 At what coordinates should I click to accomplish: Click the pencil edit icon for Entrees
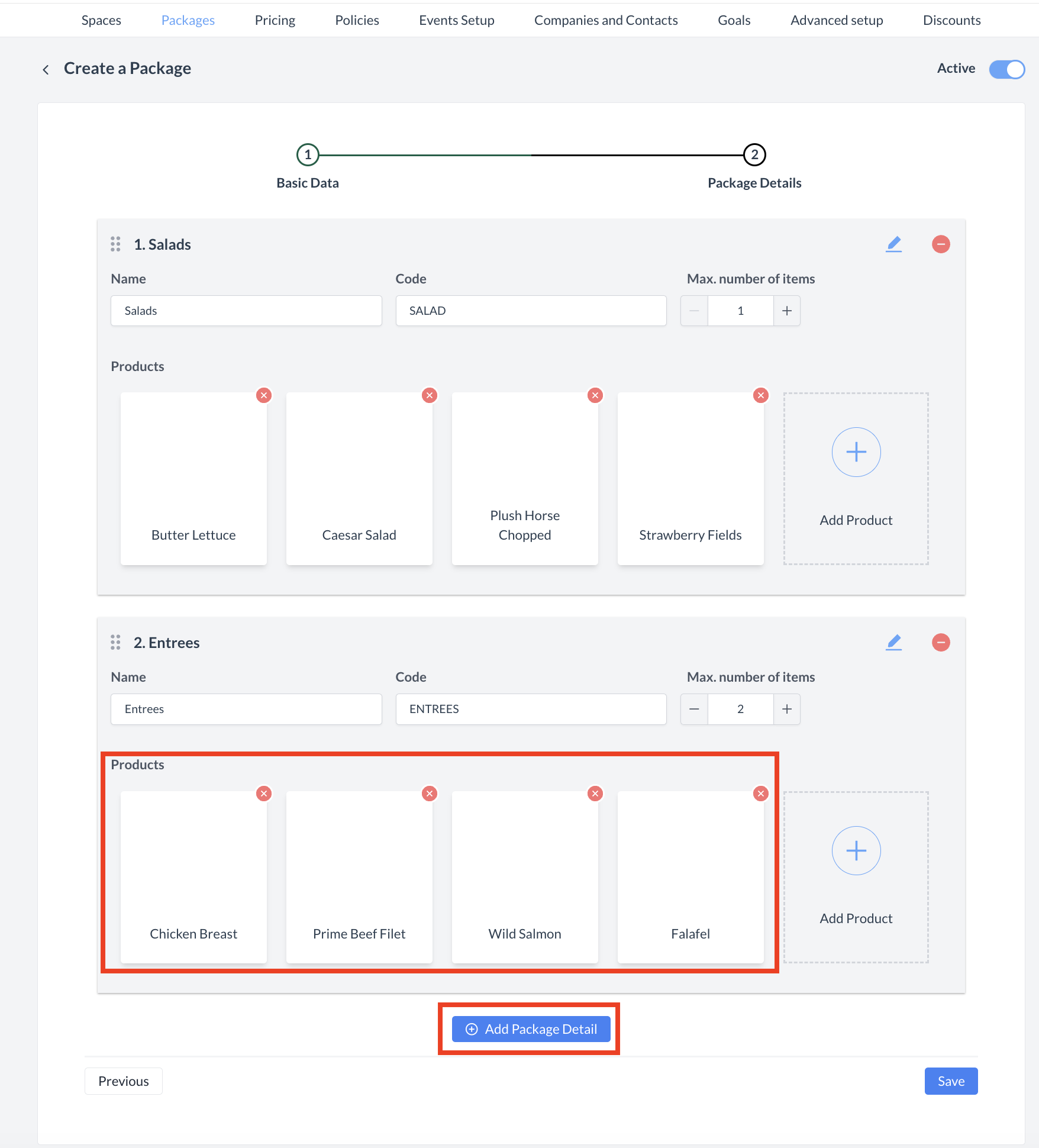(893, 643)
